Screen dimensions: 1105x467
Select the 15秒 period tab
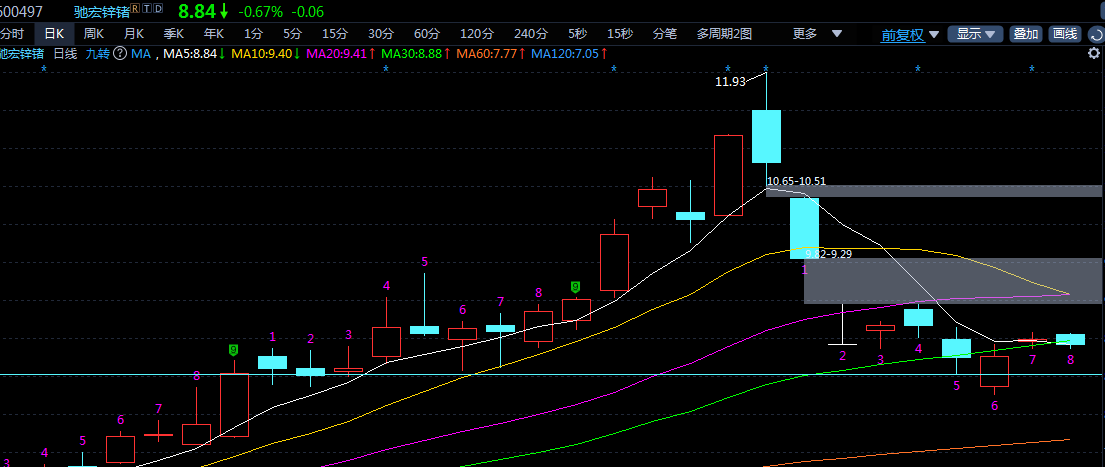click(620, 34)
